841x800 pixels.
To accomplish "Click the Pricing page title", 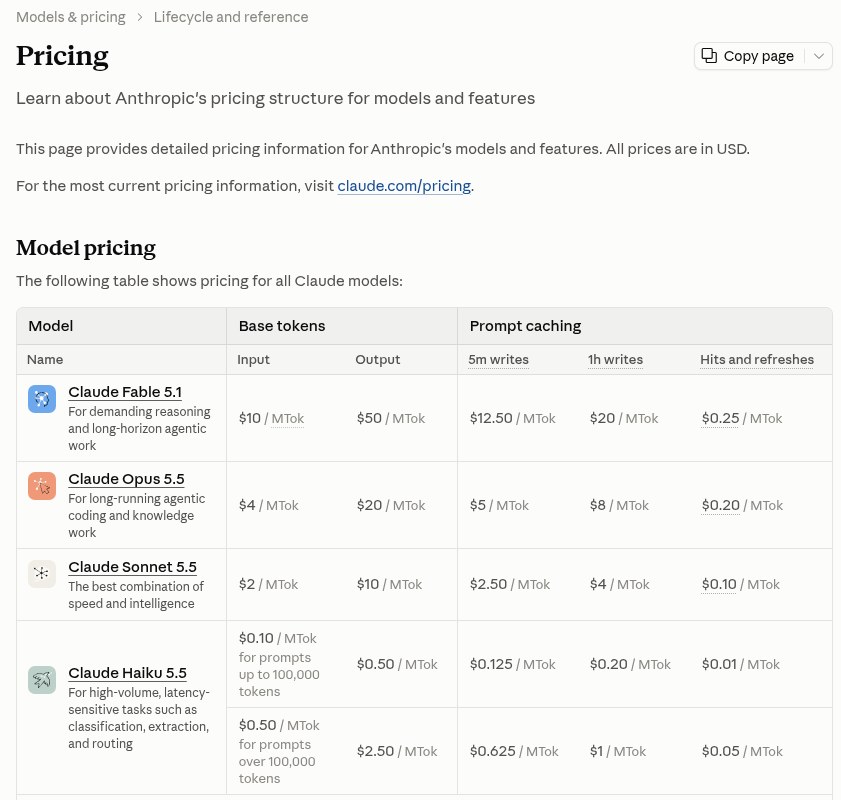I will point(62,56).
